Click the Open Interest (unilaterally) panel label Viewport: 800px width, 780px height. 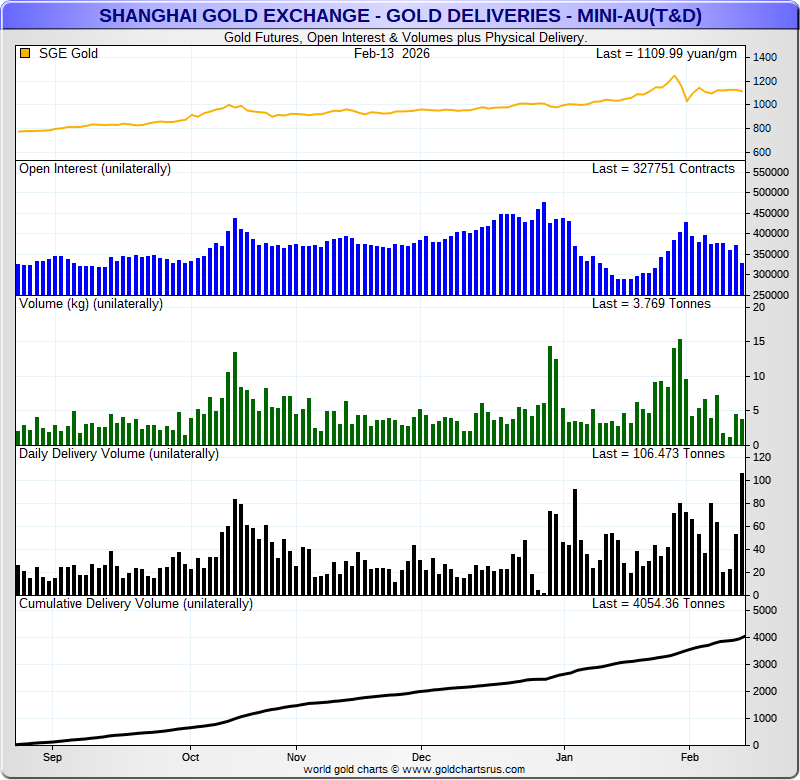[x=95, y=169]
